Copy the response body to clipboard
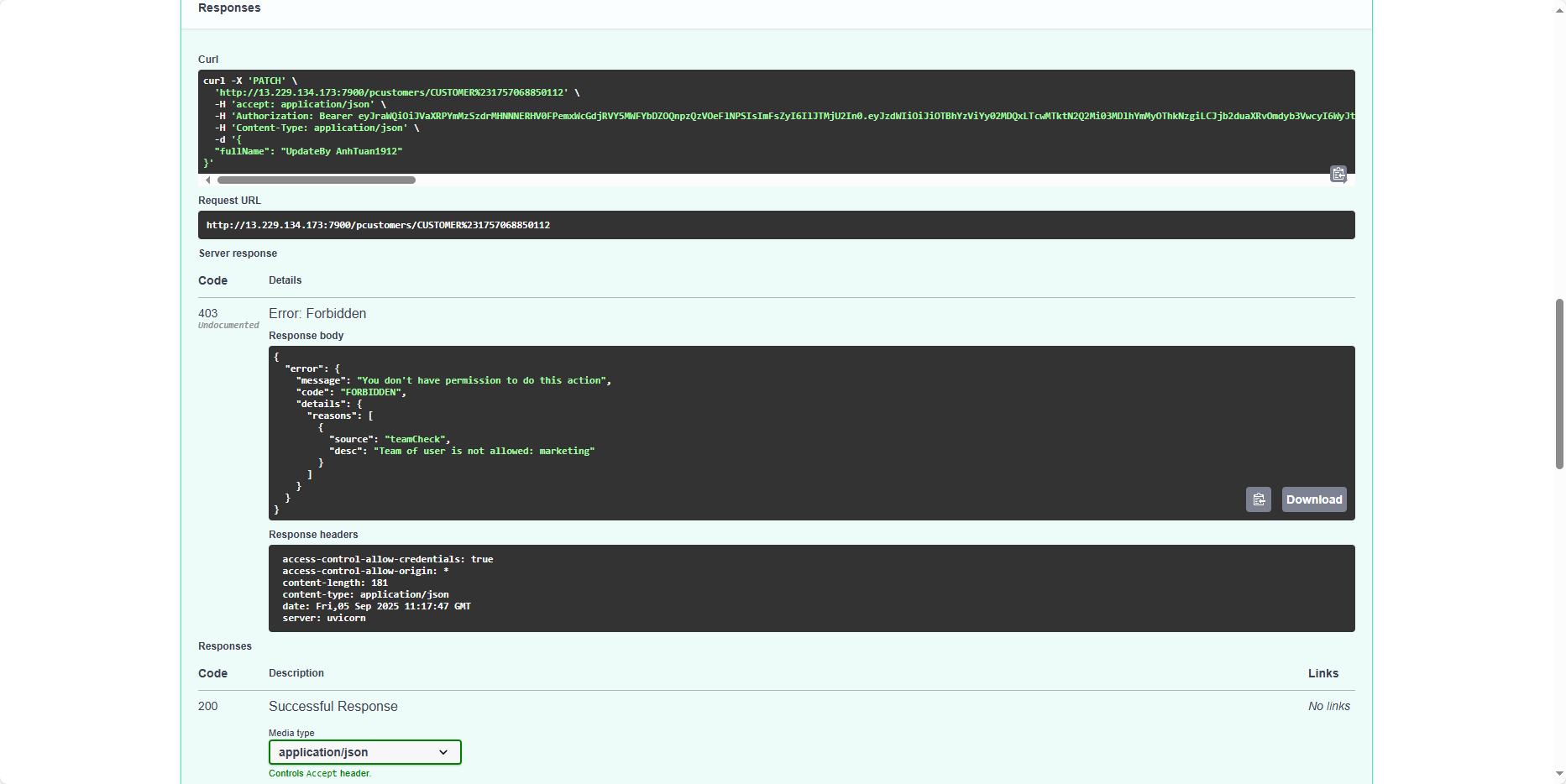This screenshot has height=784, width=1566. [1258, 499]
